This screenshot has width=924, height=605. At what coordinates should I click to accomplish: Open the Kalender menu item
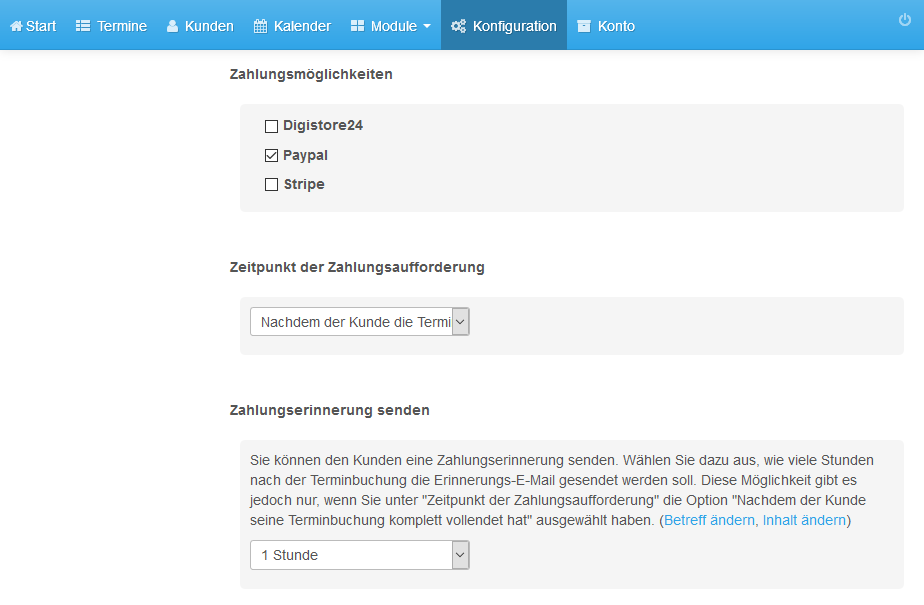[292, 26]
